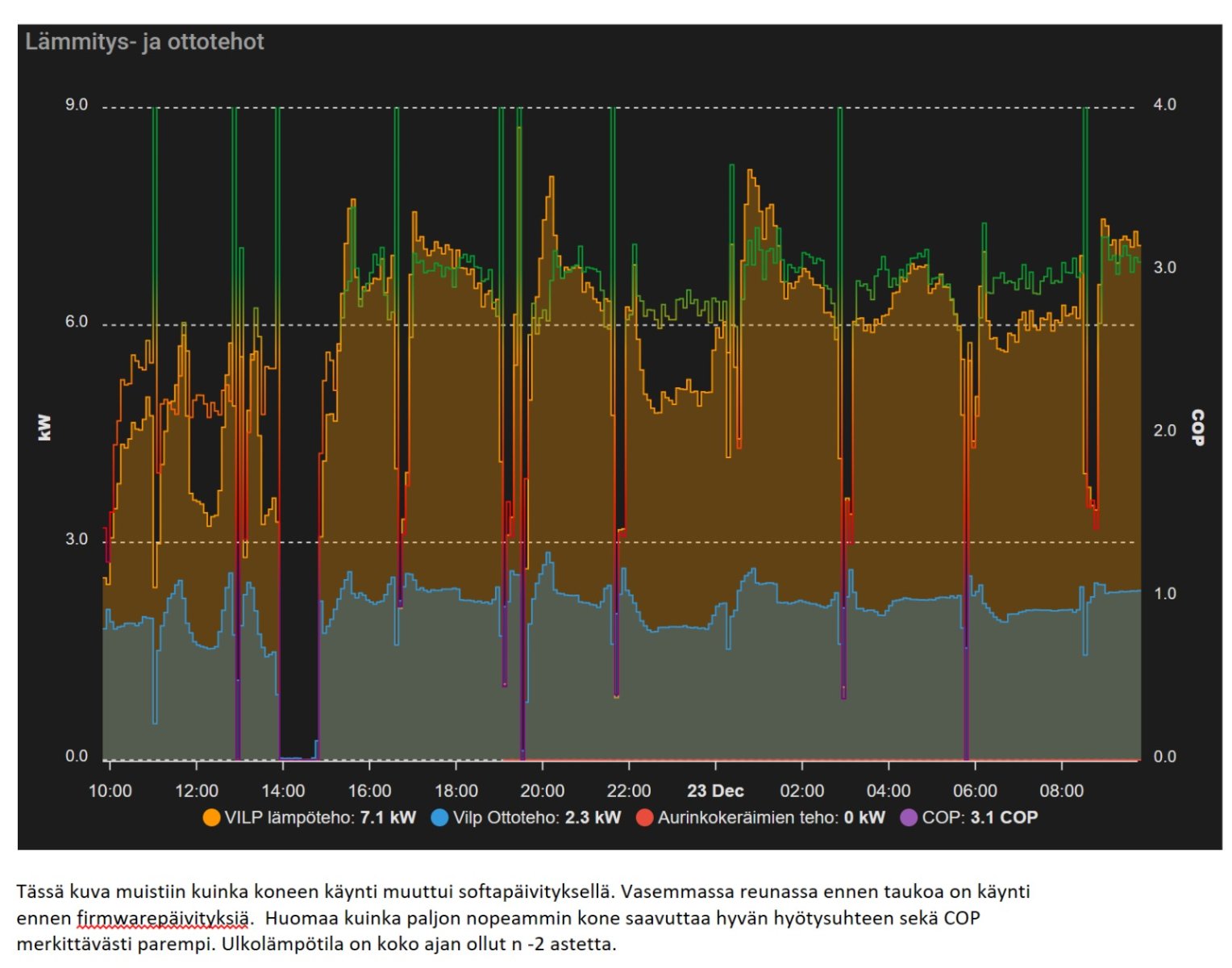Click the 9.0 value on left axis
This screenshot has height=968, width=1232.
tap(77, 105)
